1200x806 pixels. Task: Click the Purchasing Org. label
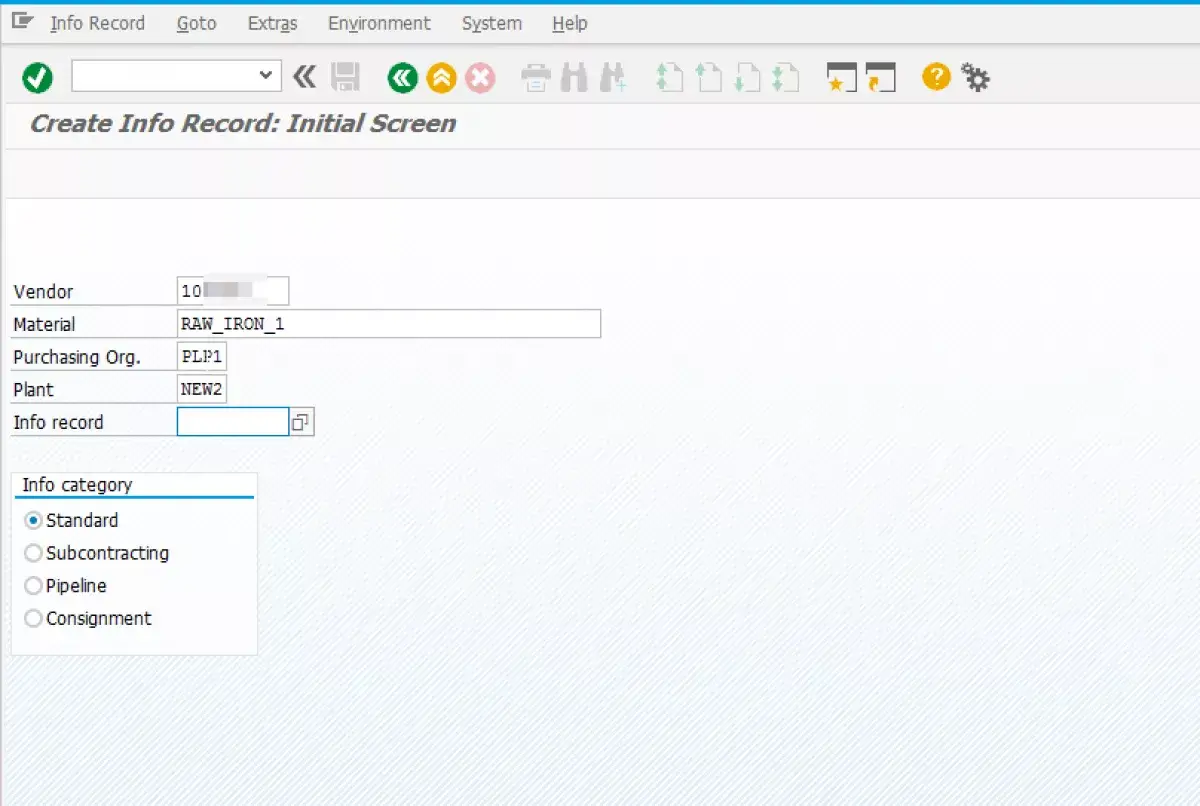point(77,357)
